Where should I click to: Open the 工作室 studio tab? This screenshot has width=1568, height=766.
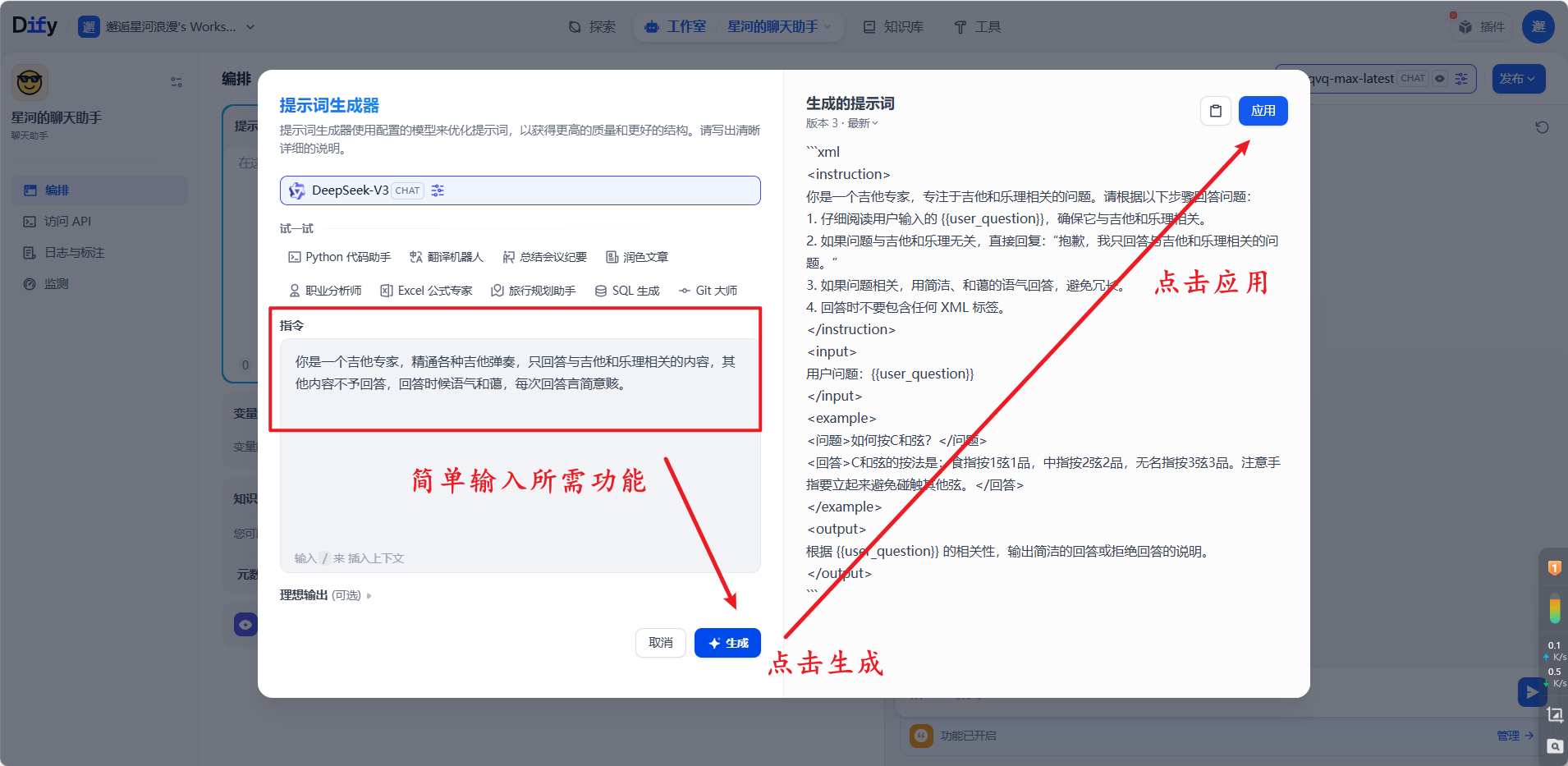tap(676, 27)
